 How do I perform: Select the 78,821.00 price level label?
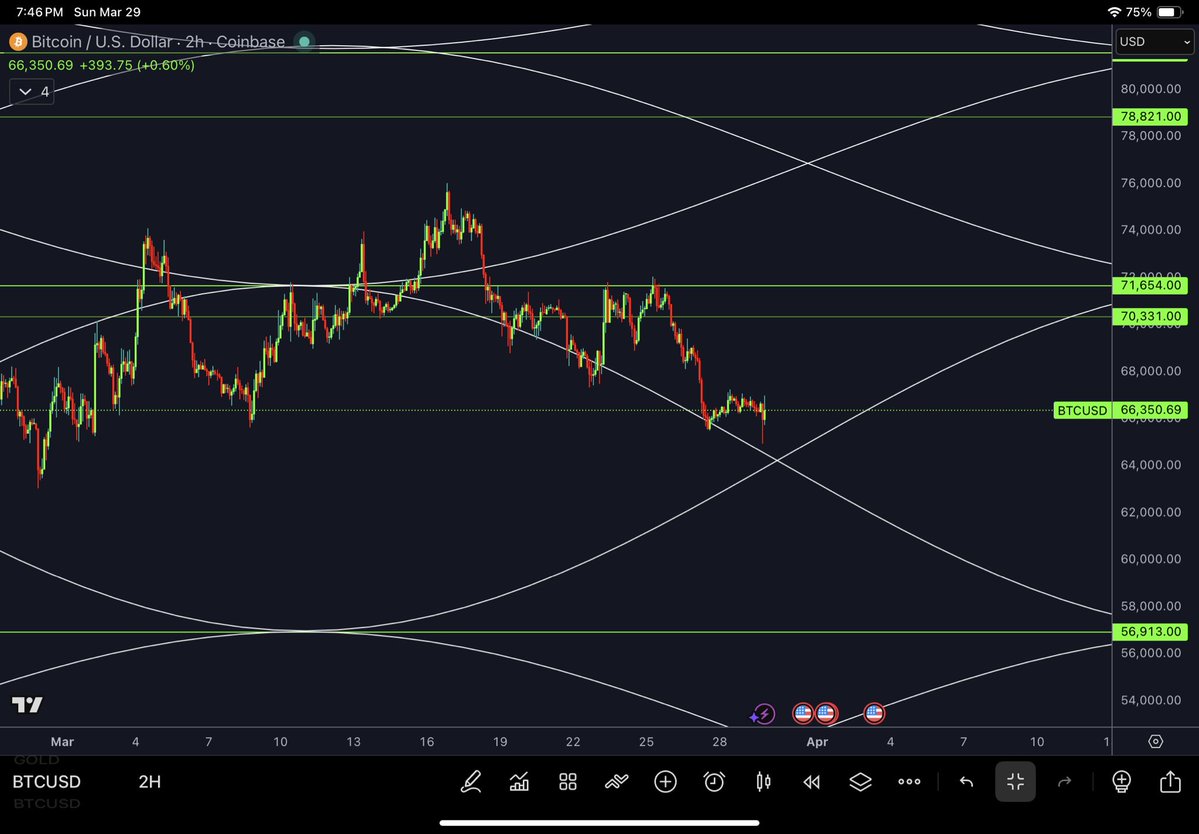[x=1150, y=116]
